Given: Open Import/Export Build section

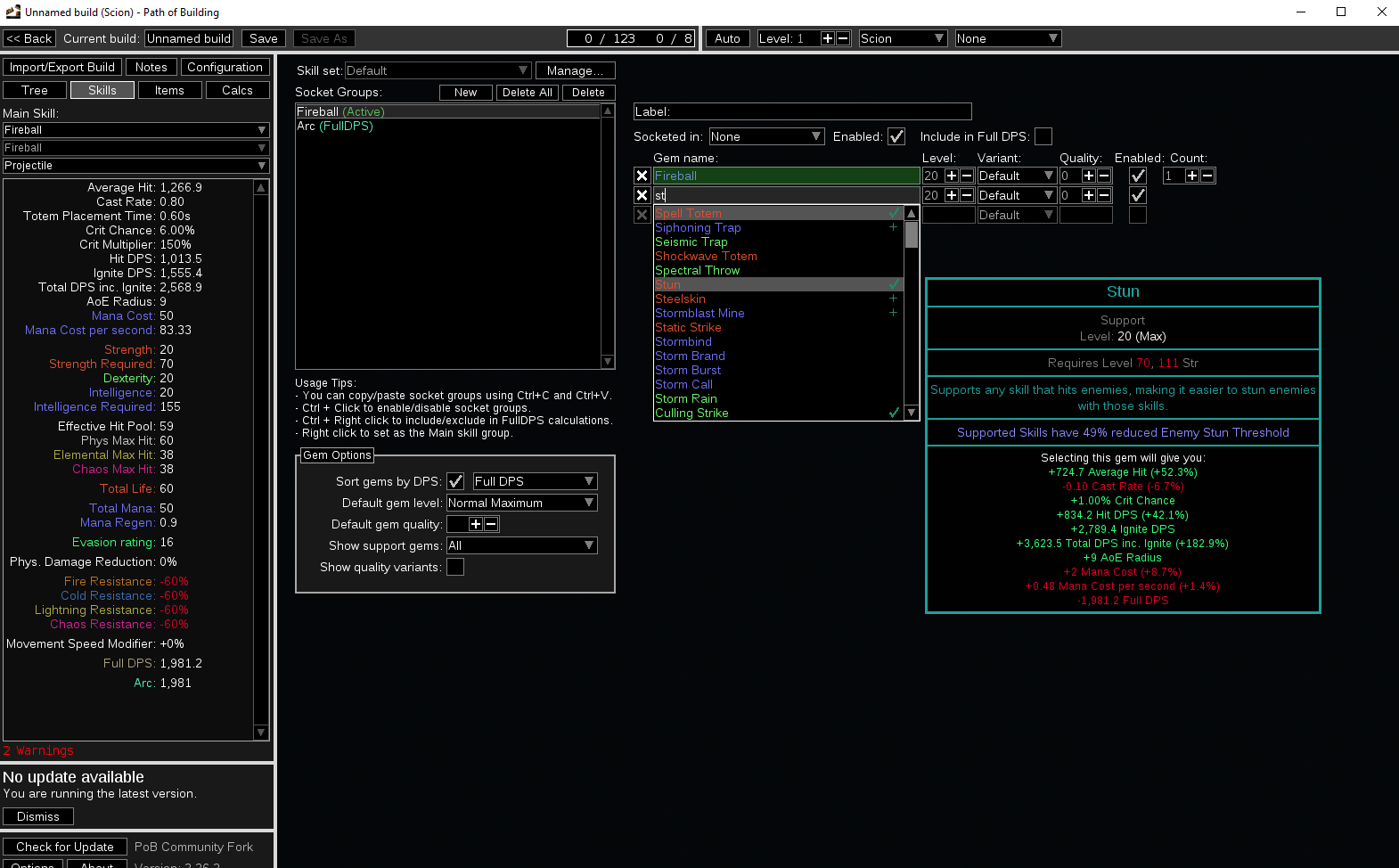Looking at the screenshot, I should point(62,67).
